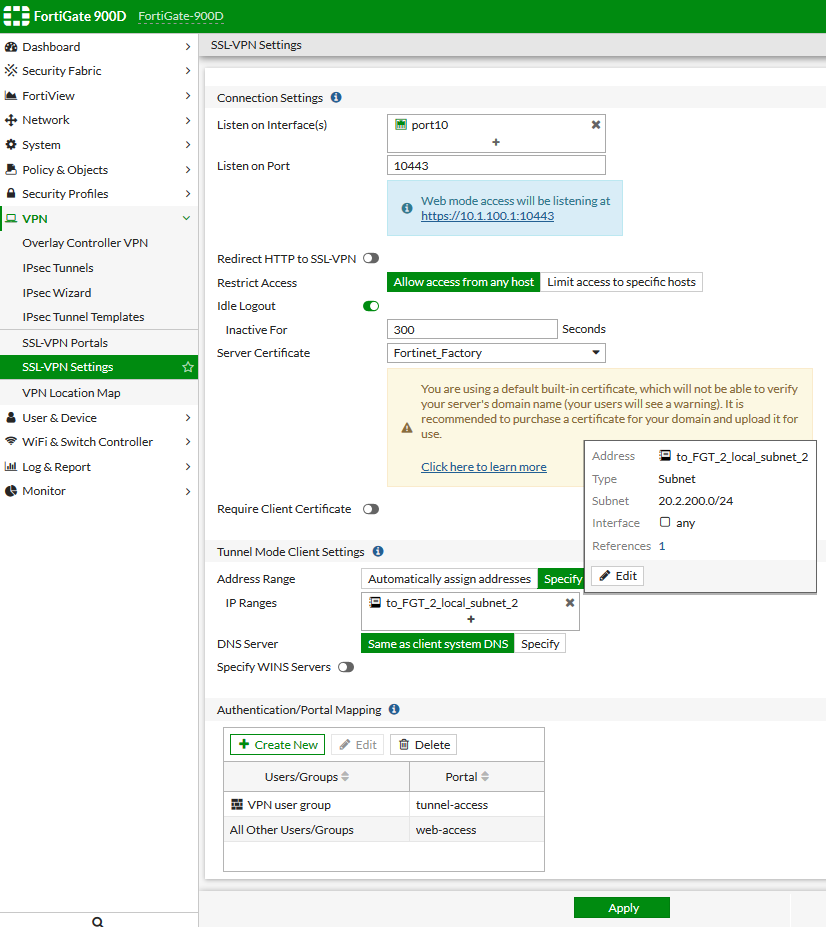Click the pencil Edit icon in the address popup
The image size is (826, 927).
(x=616, y=575)
